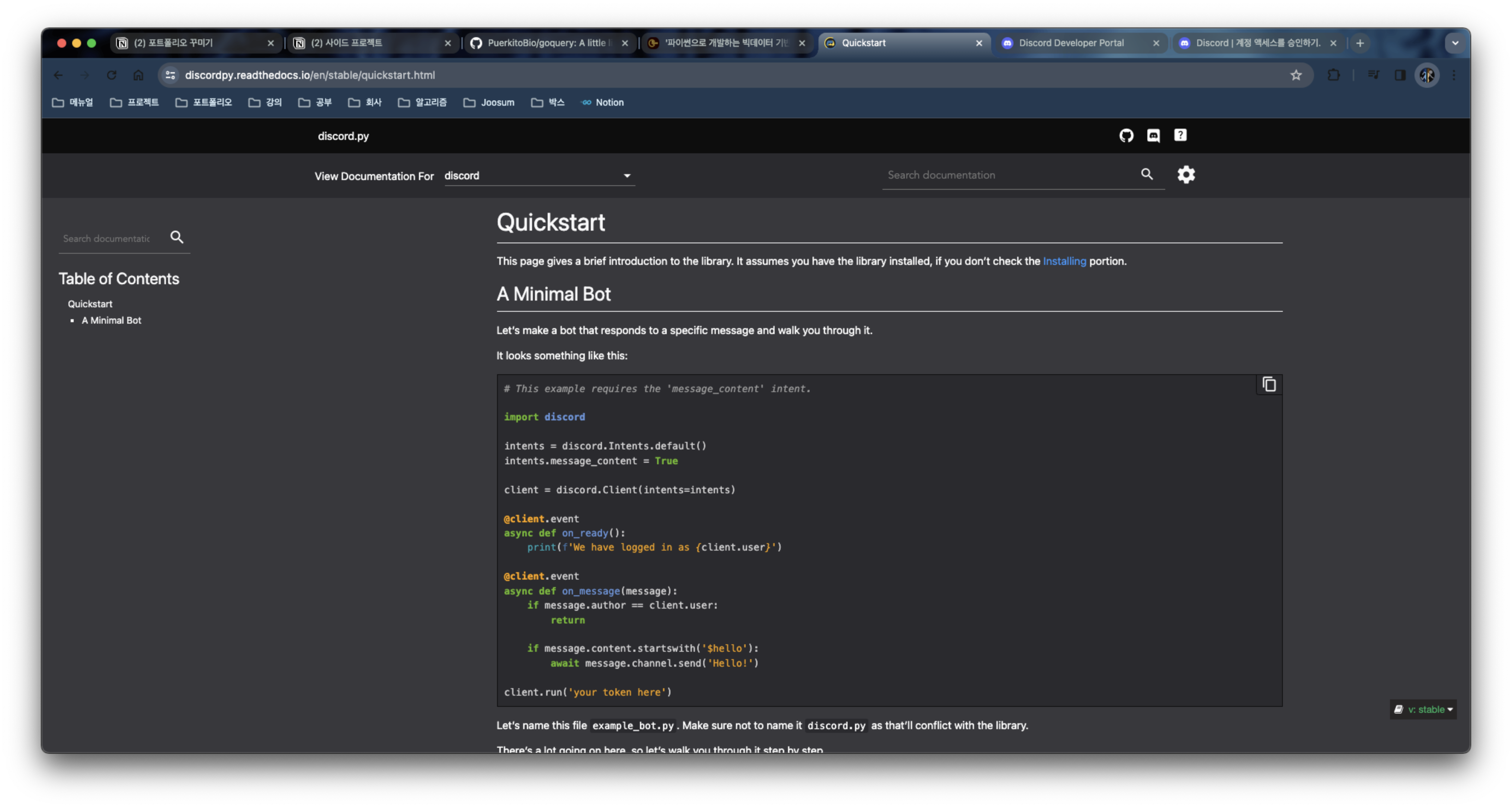Screen dimensions: 1512x808
Task: Jump to A Minimal Bot in contents
Action: pos(111,320)
